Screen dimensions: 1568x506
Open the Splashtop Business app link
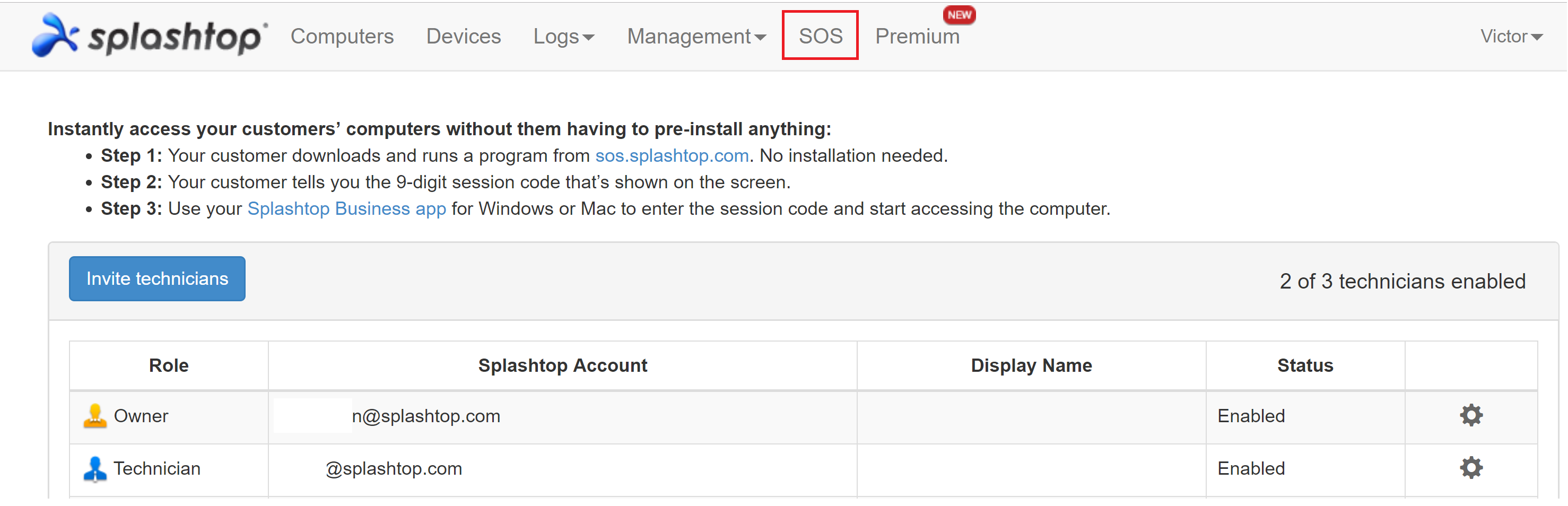(347, 209)
